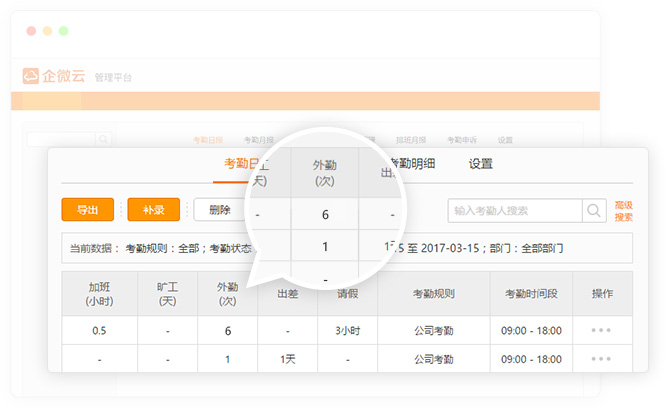The image size is (665, 409).
Task: Click the 外勤(次) column header in table
Action: (228, 294)
